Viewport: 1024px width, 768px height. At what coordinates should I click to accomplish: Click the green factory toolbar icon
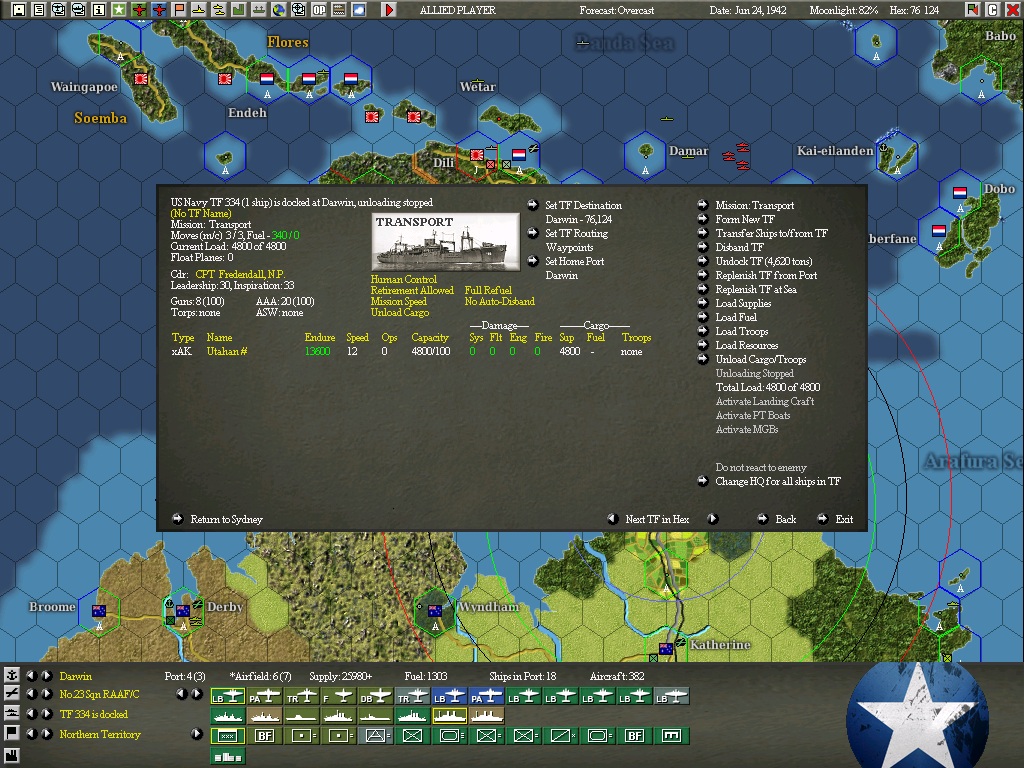[x=238, y=10]
